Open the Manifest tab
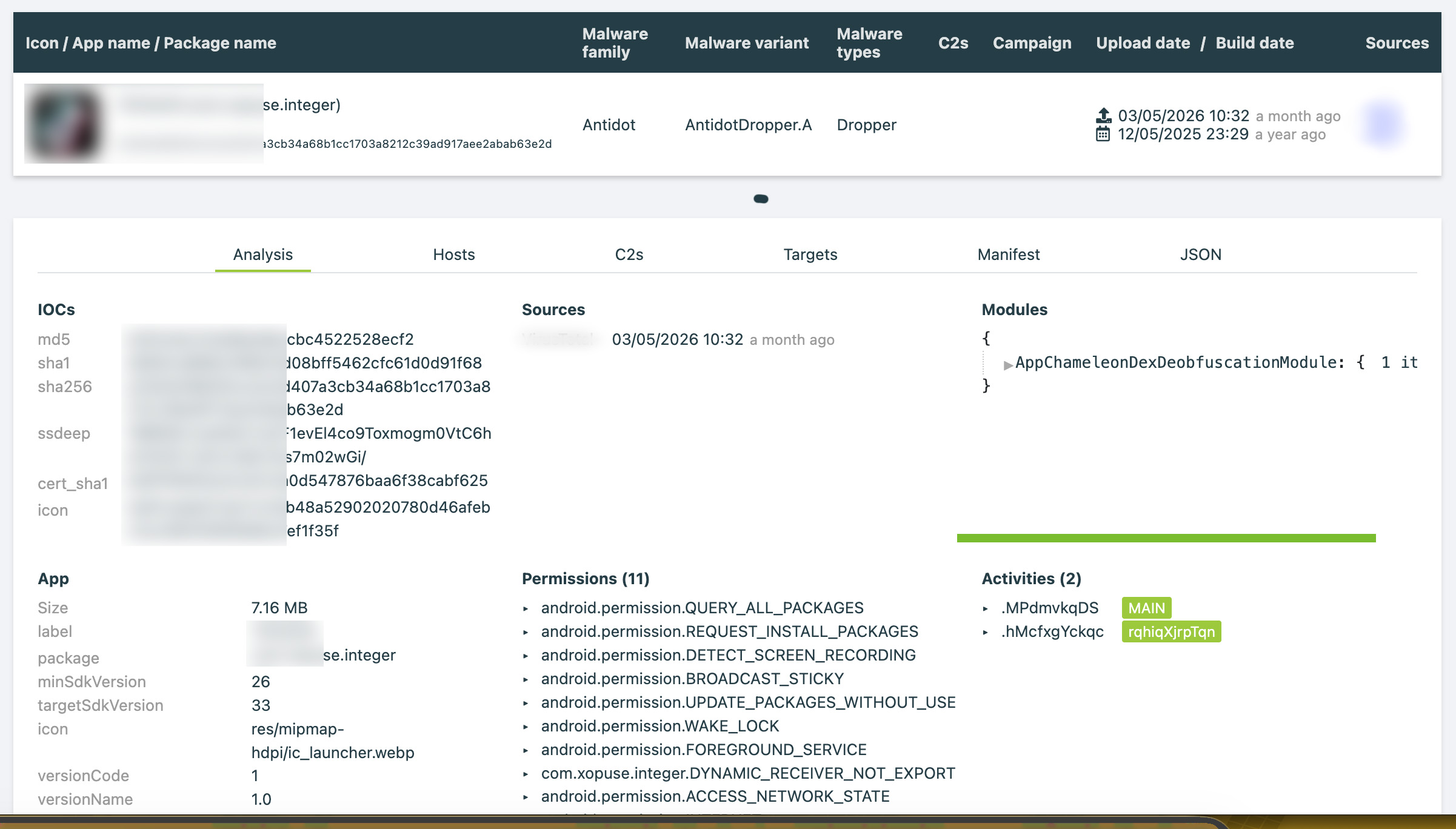 coord(1009,255)
